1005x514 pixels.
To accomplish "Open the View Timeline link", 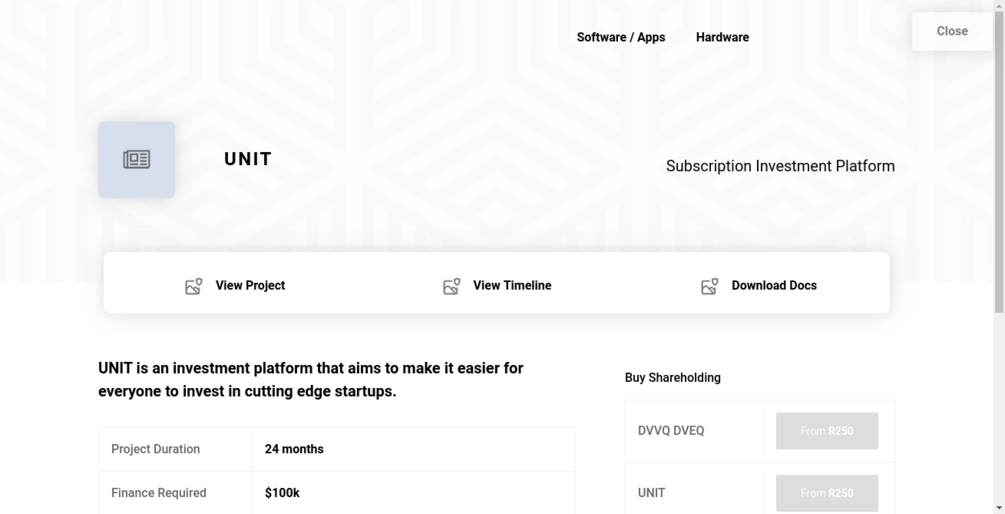I will [x=512, y=286].
